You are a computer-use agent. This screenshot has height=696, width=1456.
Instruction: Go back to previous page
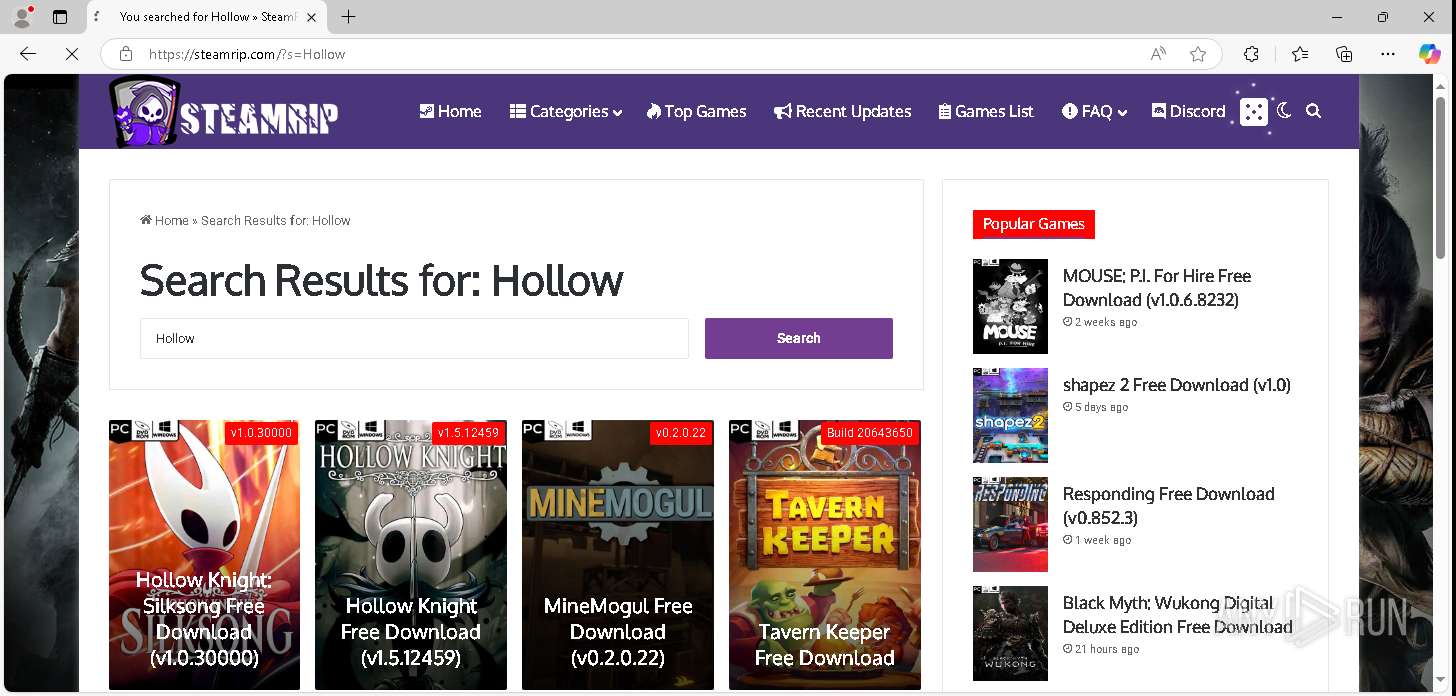coord(28,54)
